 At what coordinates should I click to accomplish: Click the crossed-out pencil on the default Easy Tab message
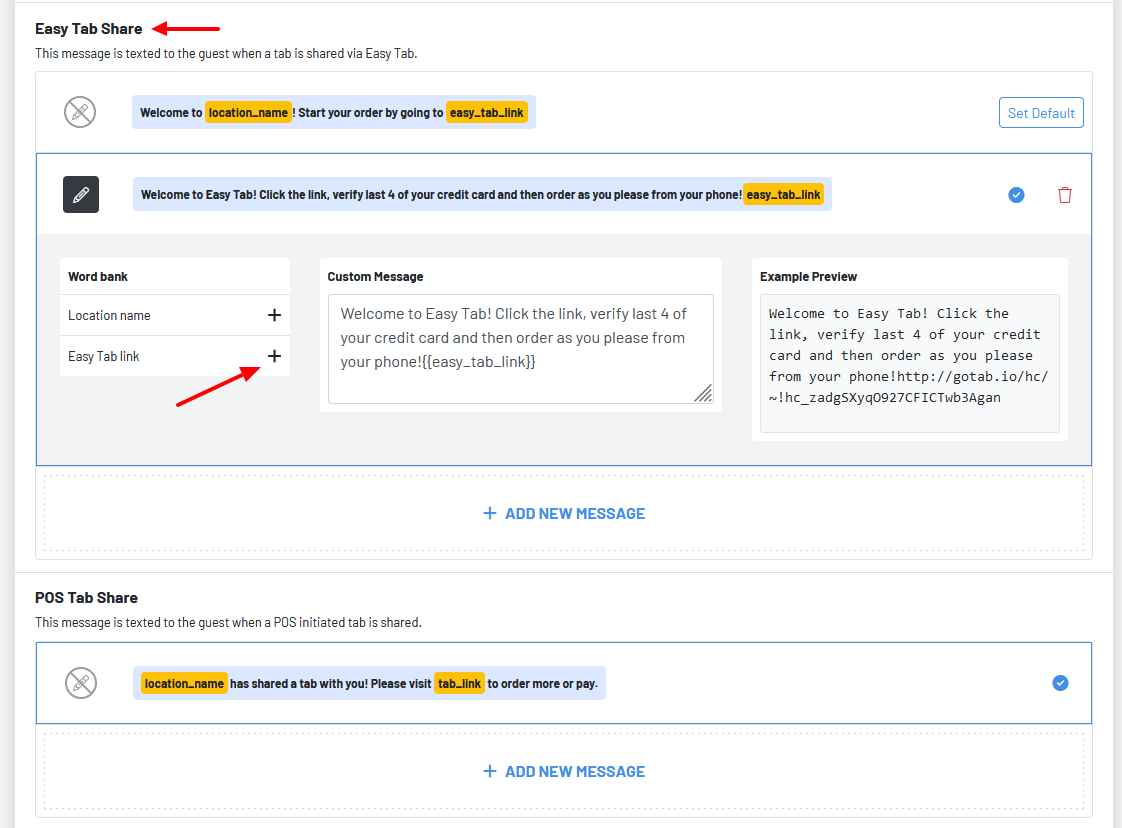point(80,112)
